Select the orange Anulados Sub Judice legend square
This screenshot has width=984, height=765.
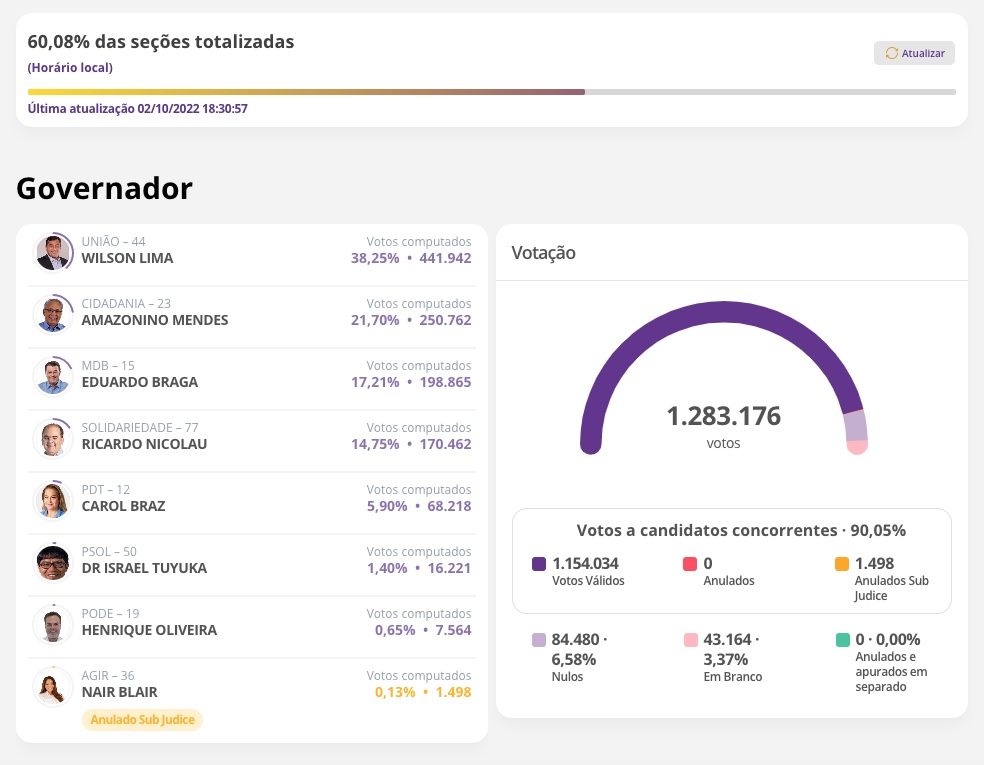pos(841,563)
